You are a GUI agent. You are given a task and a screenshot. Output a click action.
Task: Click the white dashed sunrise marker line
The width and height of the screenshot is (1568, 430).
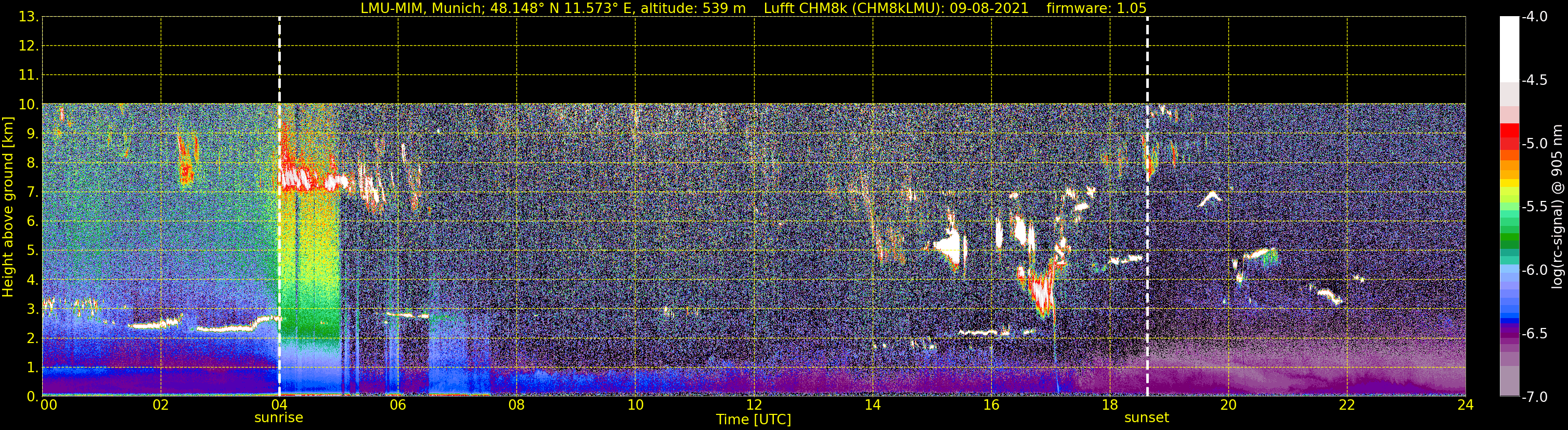click(x=279, y=207)
